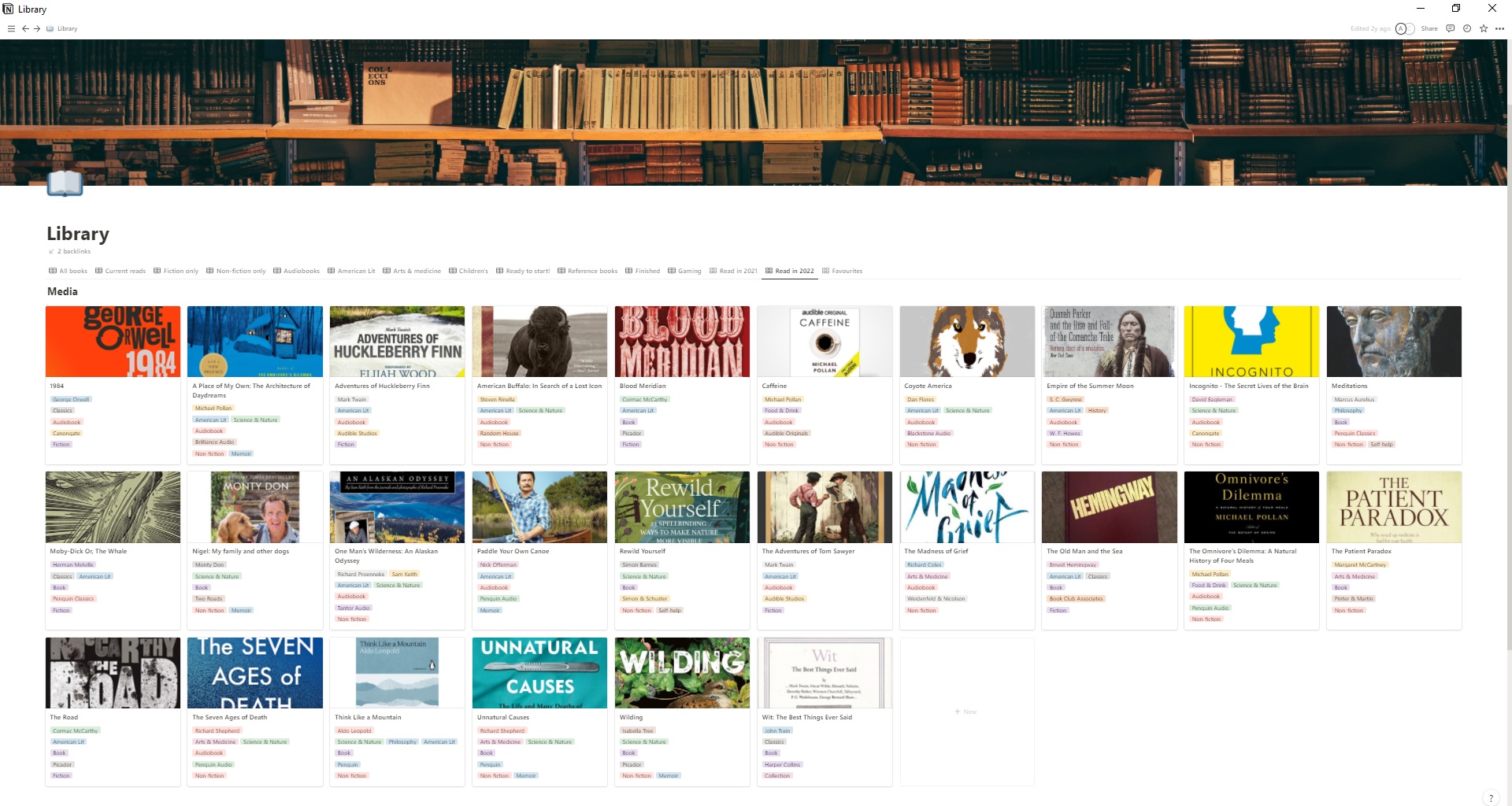
Task: Open The Road book cover
Action: point(113,673)
